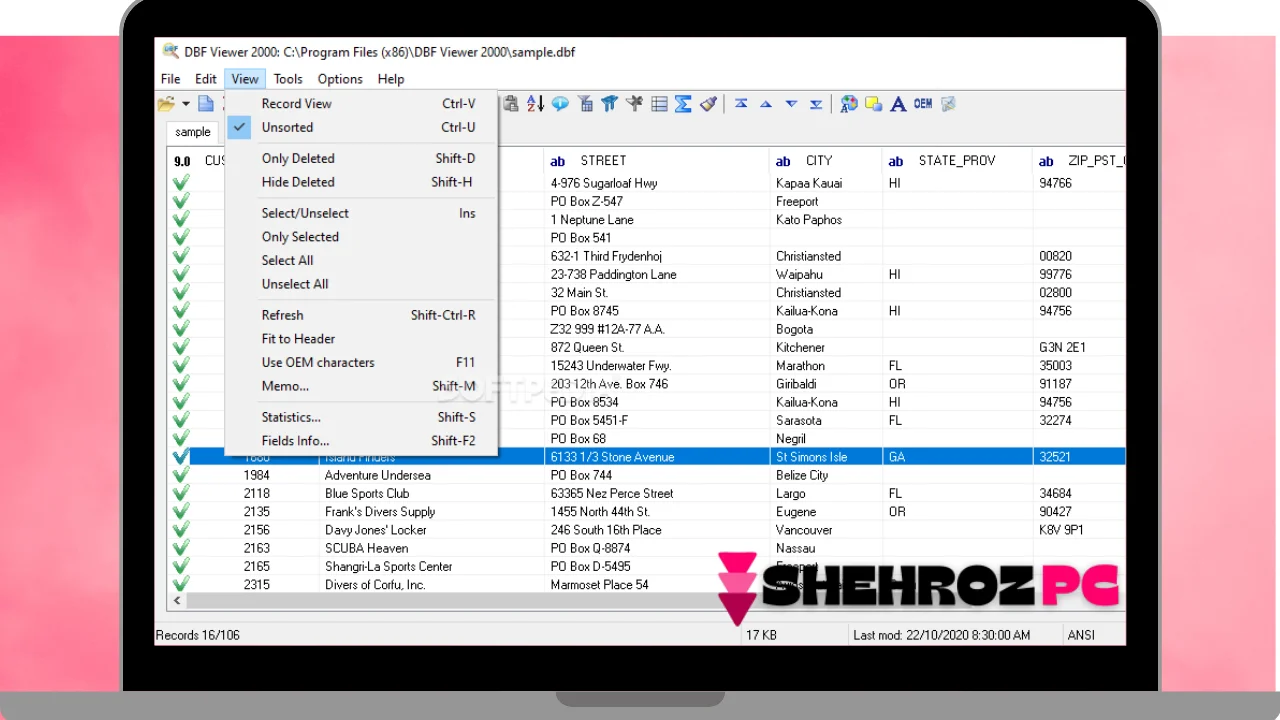Choose Only Deleted from View menu

[361, 158]
